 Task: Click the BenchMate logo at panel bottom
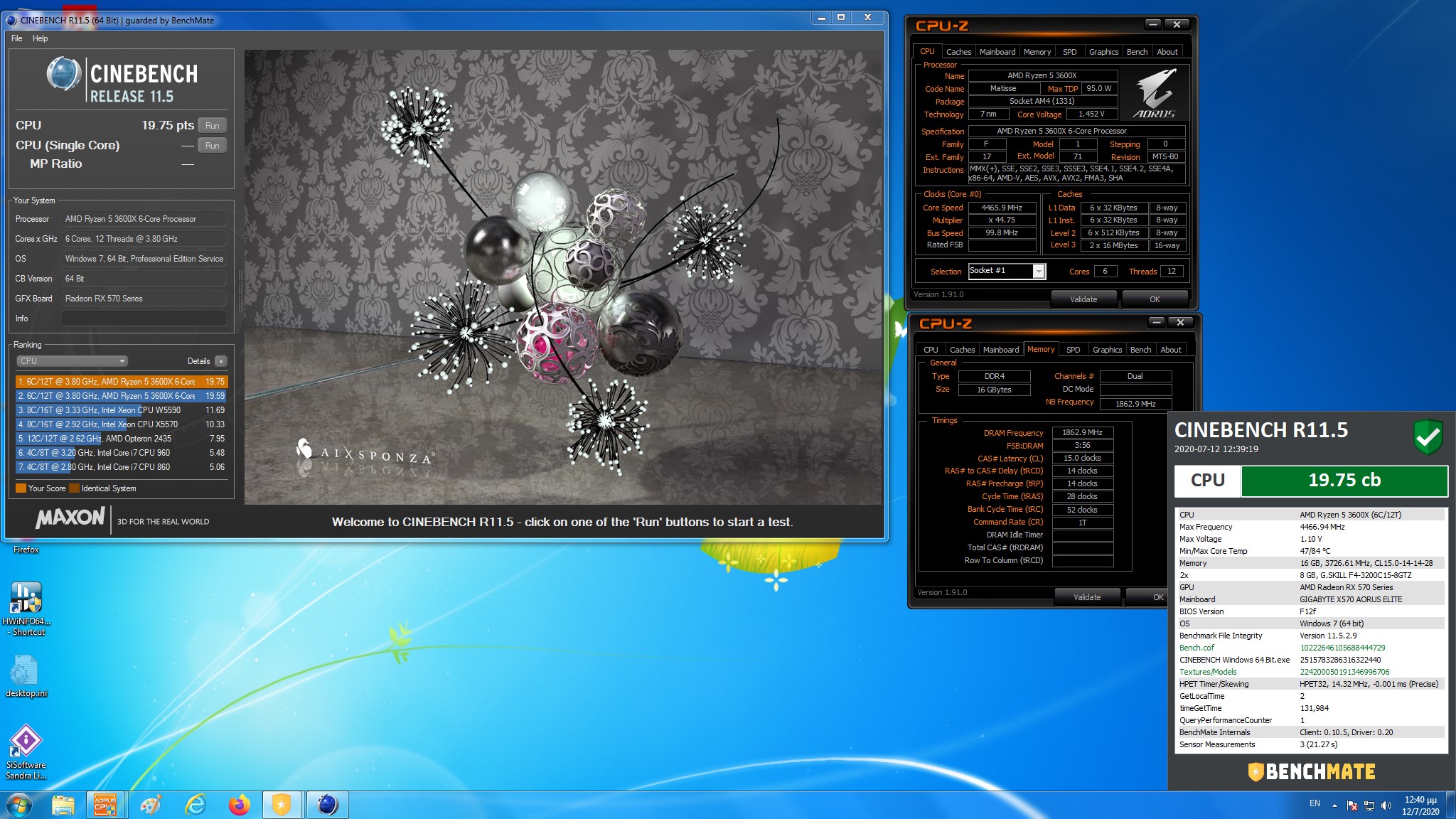coord(1311,771)
